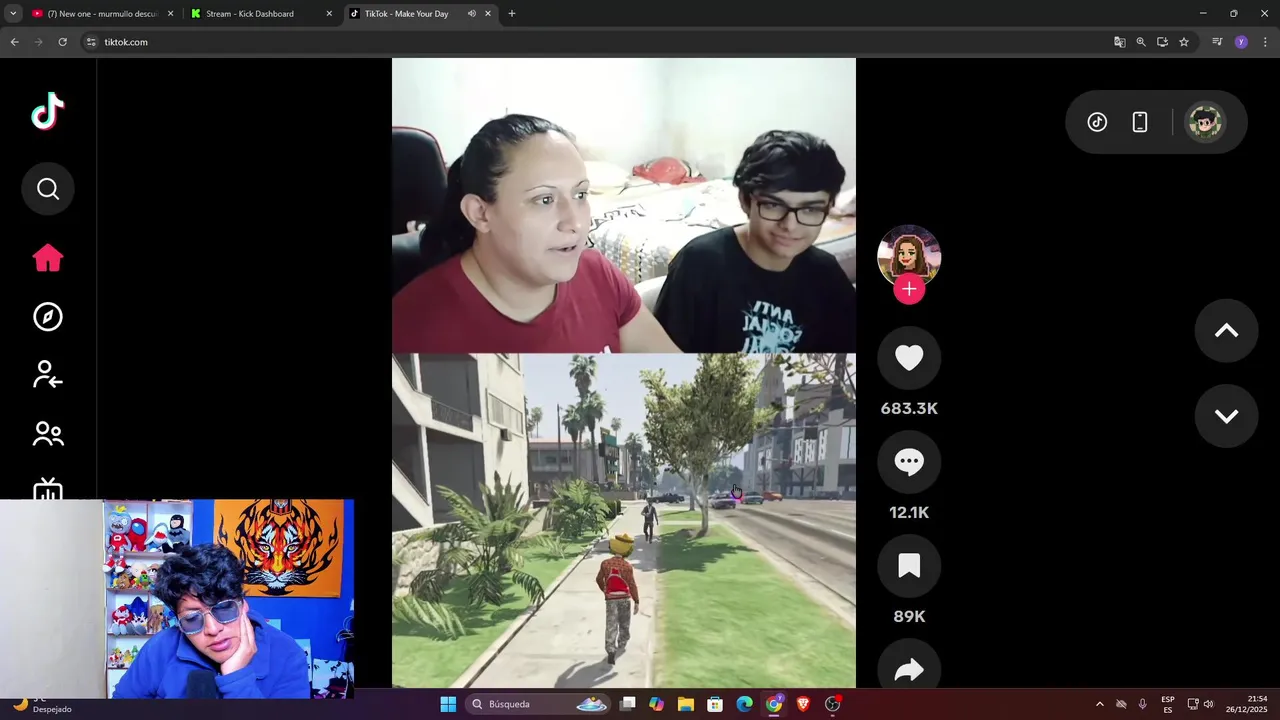Mute the TikTok tab audio icon
The width and height of the screenshot is (1280, 720).
point(472,14)
